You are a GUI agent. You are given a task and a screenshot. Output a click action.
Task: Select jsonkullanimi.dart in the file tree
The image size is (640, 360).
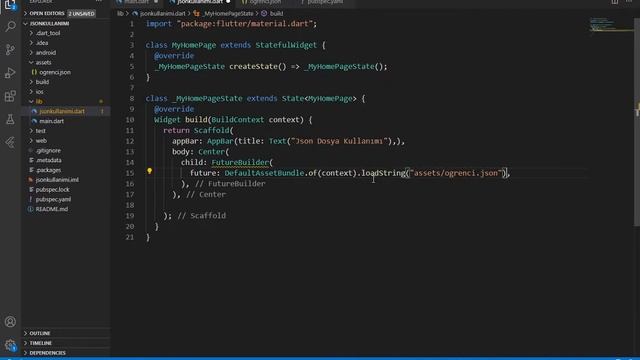[x=62, y=111]
